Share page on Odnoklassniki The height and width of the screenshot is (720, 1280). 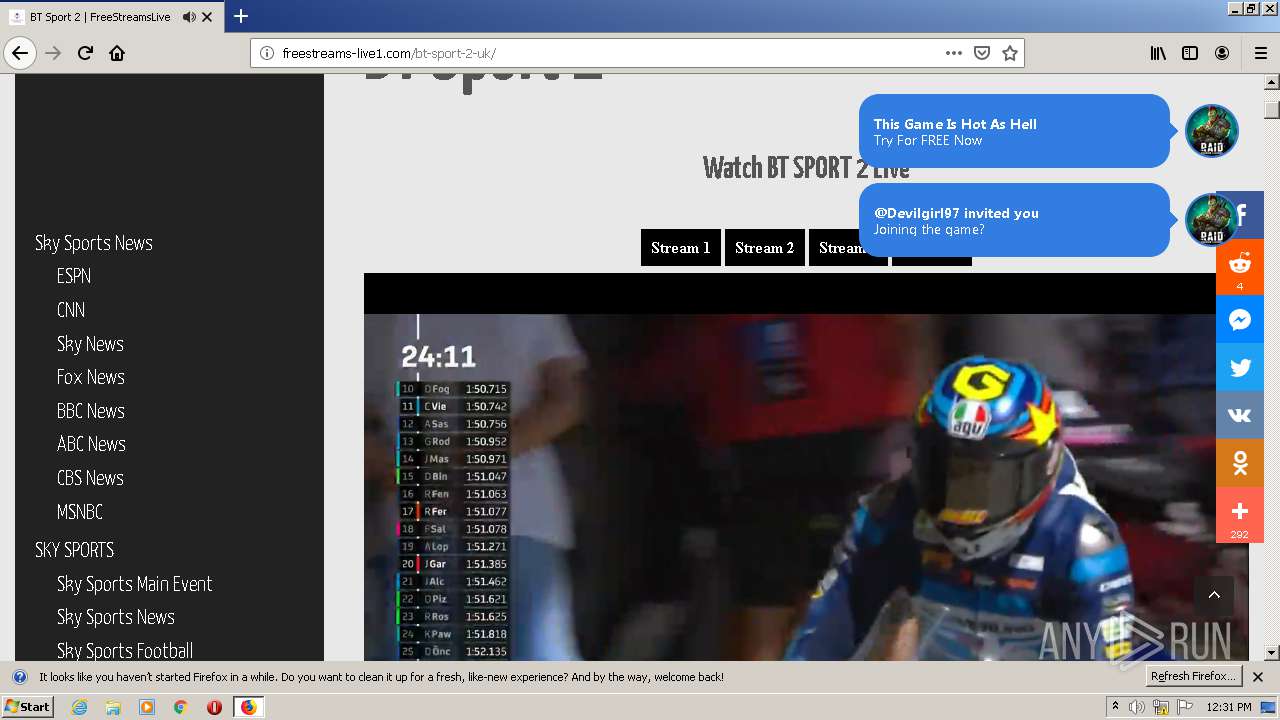pyautogui.click(x=1240, y=464)
